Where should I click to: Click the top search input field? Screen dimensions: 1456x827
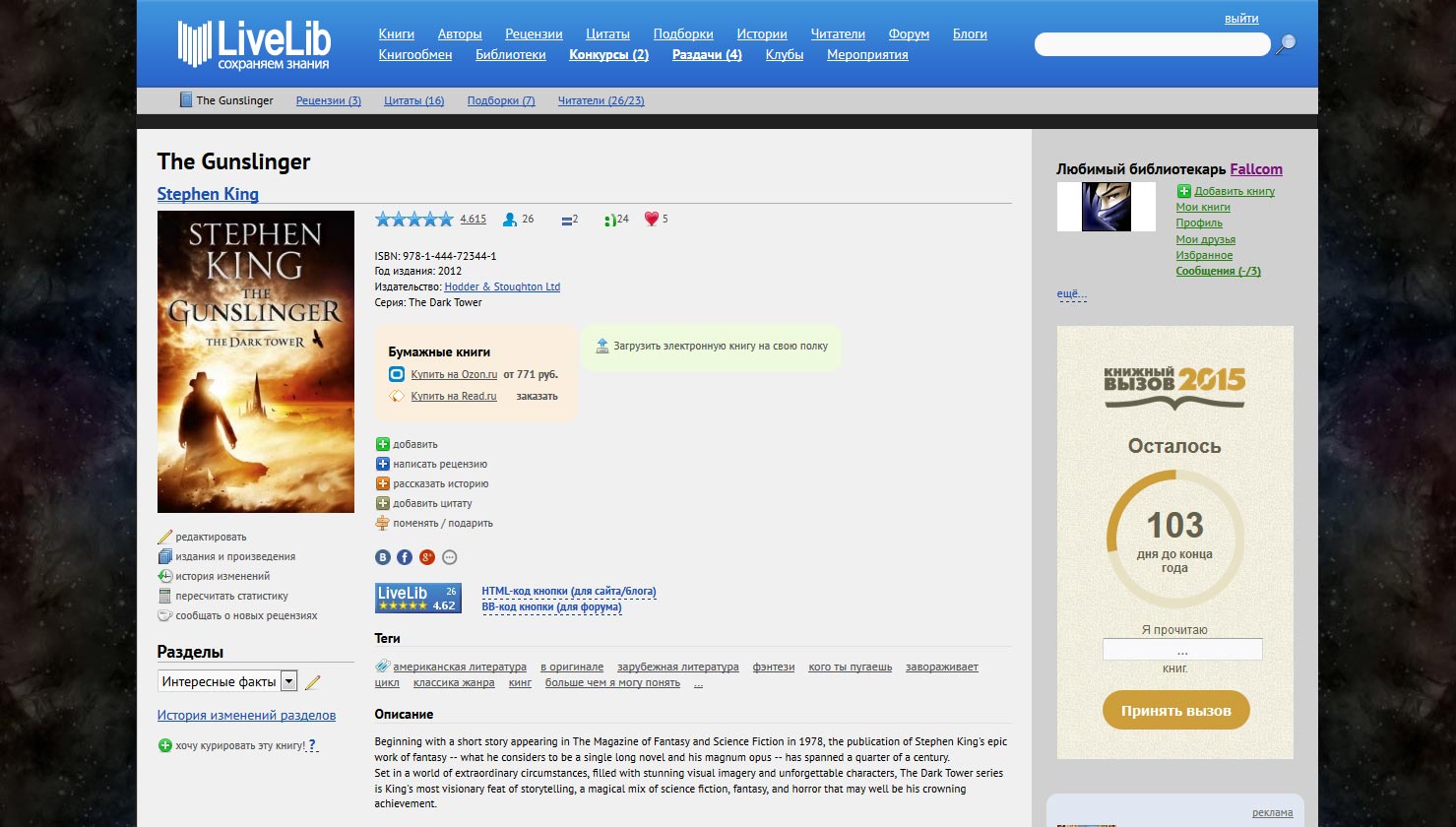1152,44
